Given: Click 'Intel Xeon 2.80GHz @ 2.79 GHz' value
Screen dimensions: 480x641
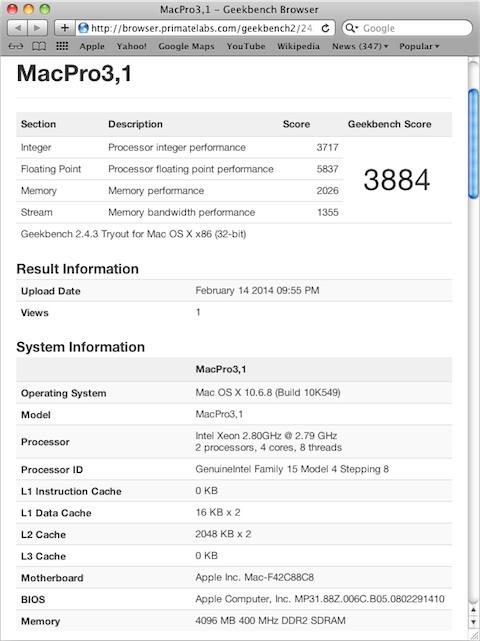Looking at the screenshot, I should [x=266, y=436].
